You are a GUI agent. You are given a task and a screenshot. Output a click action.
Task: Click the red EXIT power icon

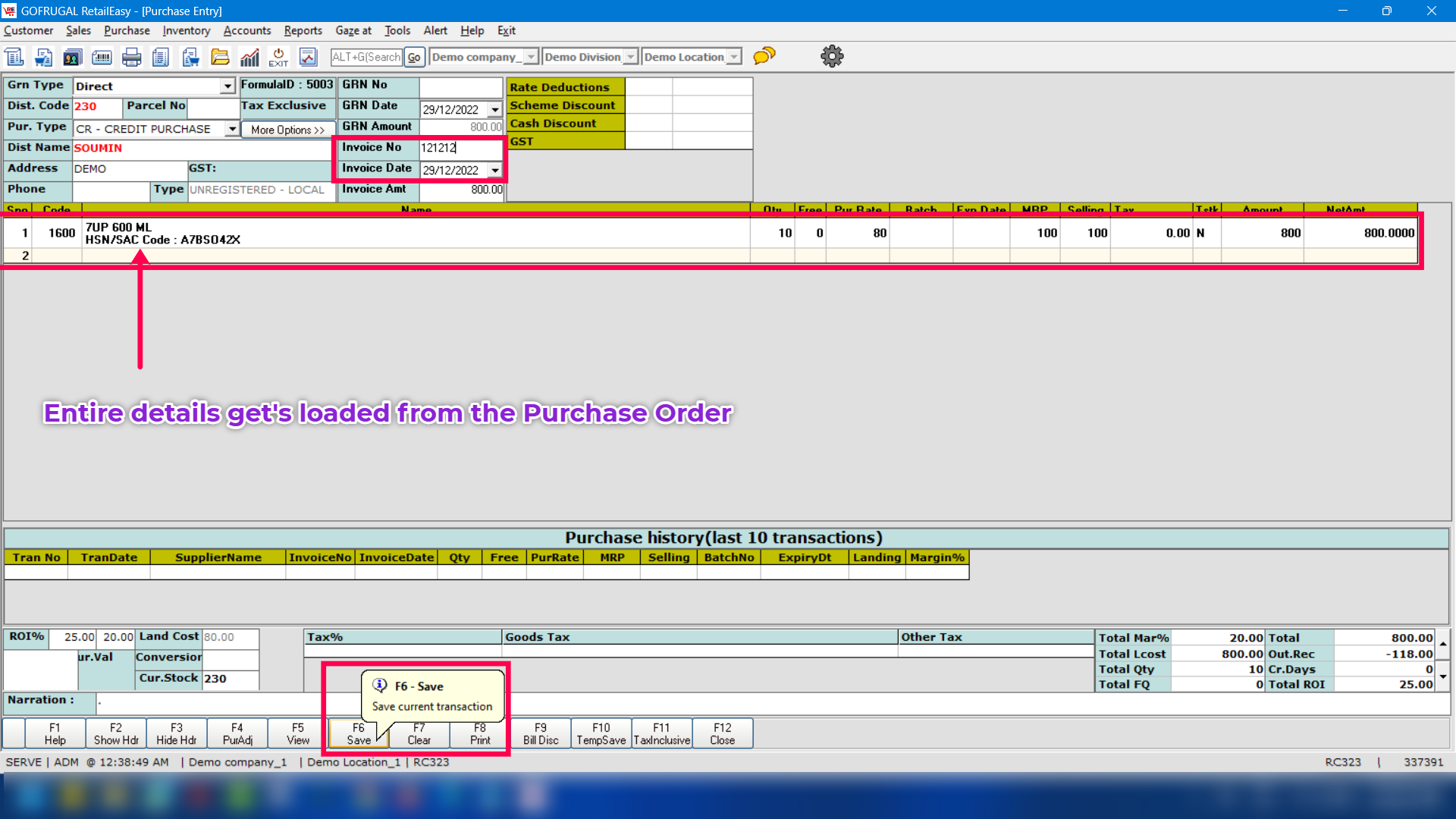278,57
